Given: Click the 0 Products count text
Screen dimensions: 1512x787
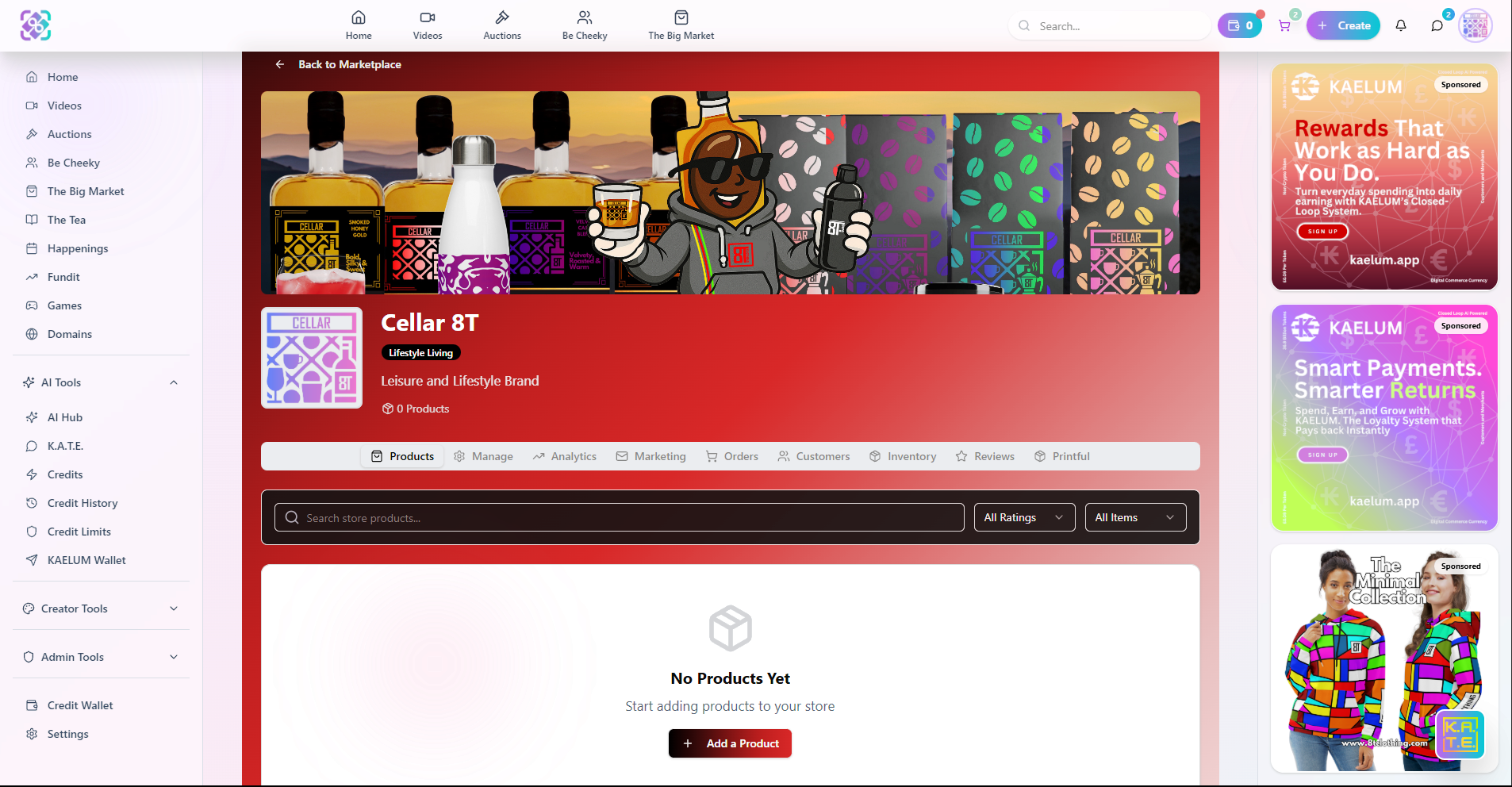Looking at the screenshot, I should [416, 409].
